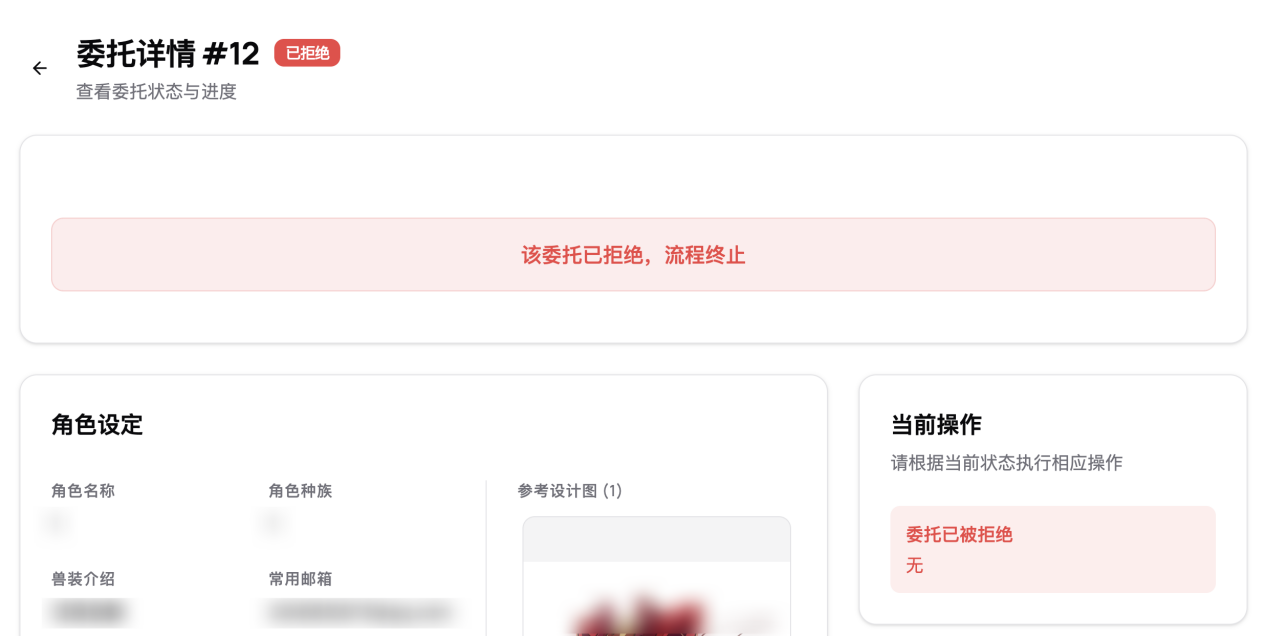Click the 兽装介绍 field label
This screenshot has height=636, width=1266.
point(83,579)
